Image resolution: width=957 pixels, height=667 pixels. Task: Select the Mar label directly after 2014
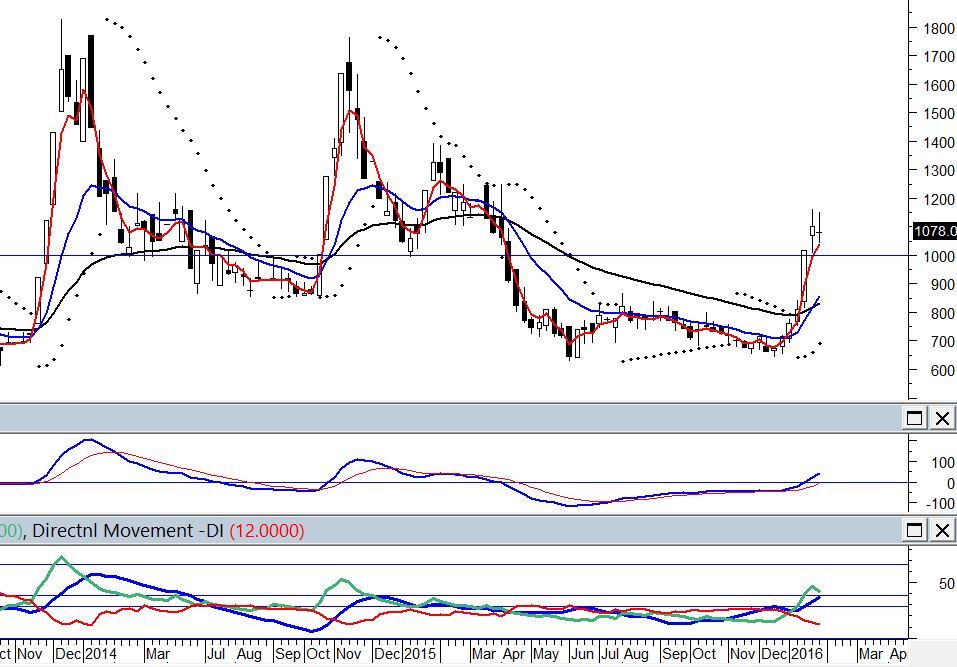157,654
